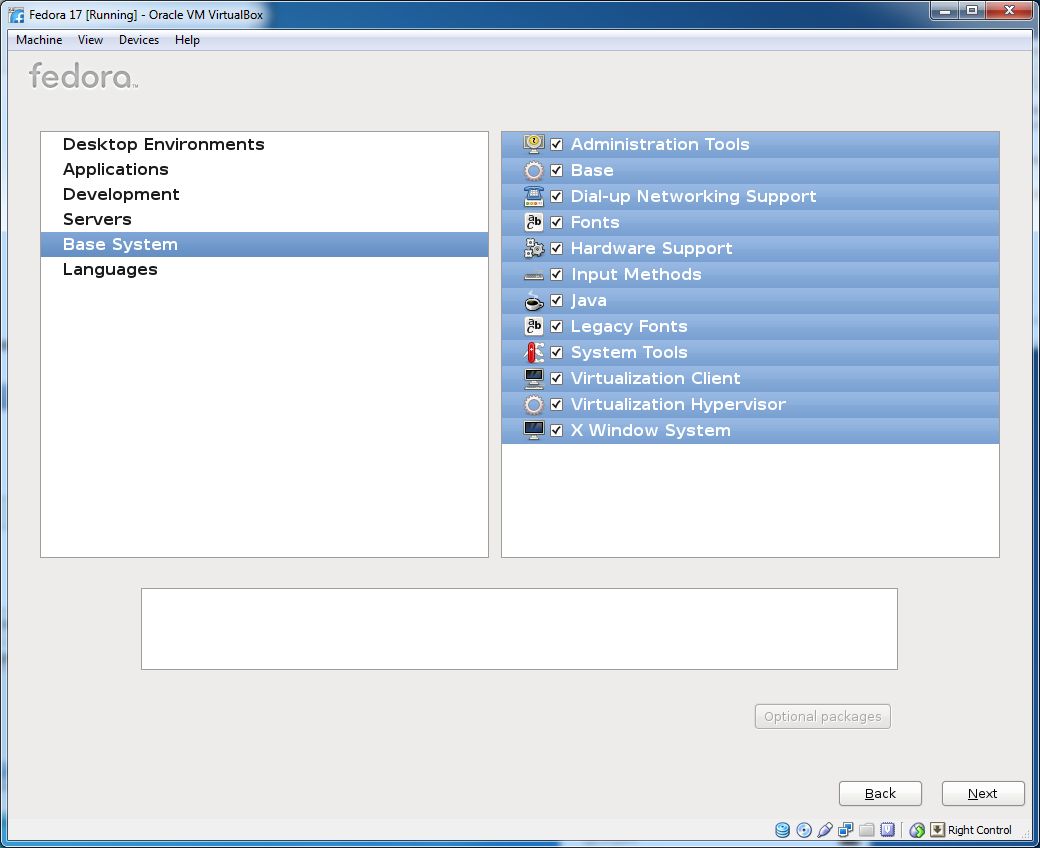The height and width of the screenshot is (848, 1040).
Task: Click the Legacy Fonts group icon
Action: click(533, 326)
